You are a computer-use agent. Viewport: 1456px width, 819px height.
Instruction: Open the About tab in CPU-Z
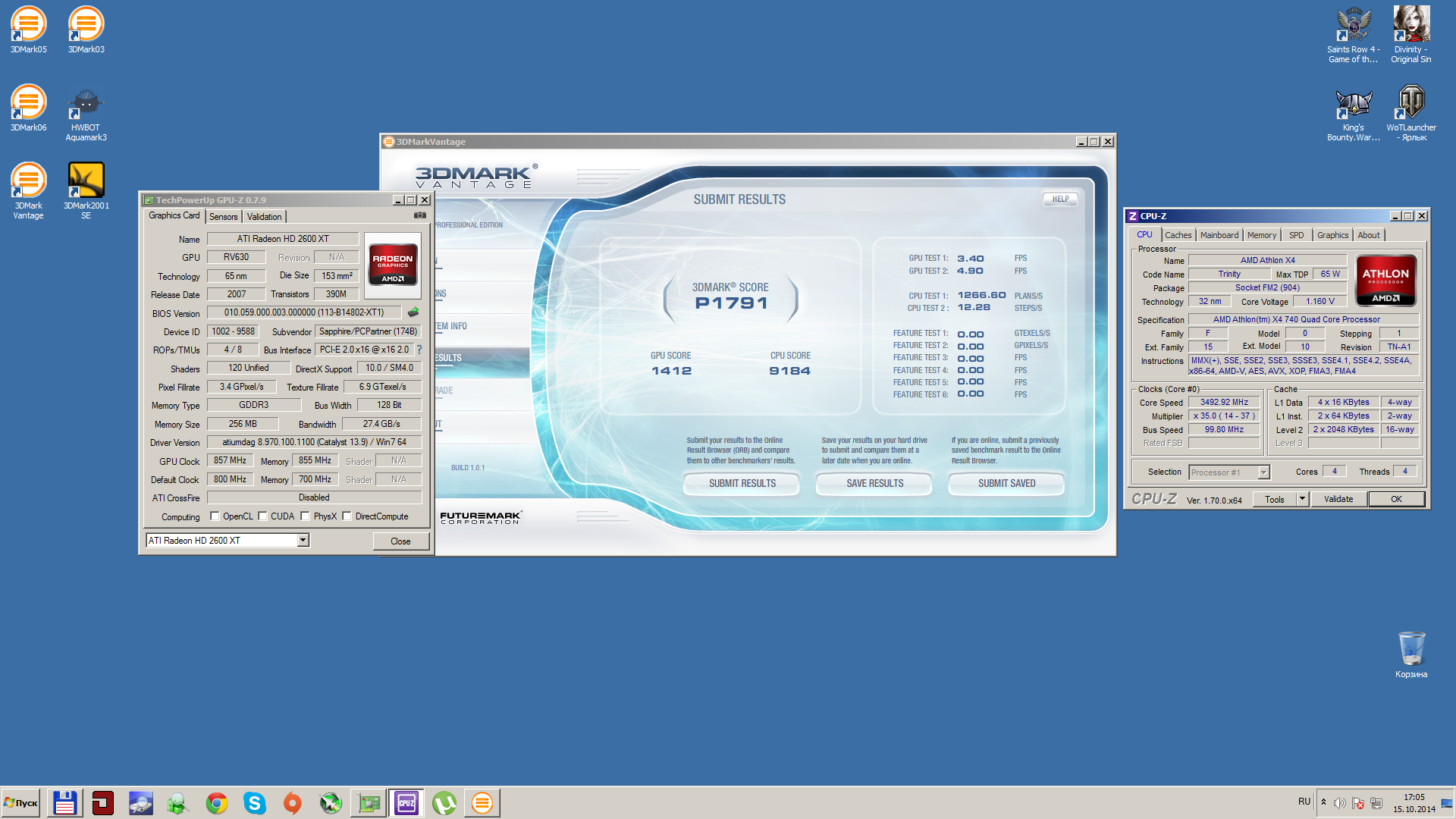[1369, 235]
